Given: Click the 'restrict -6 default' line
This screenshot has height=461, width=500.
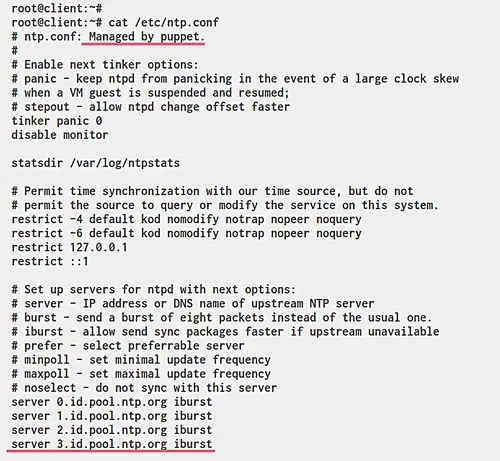Looking at the screenshot, I should click(x=186, y=233).
